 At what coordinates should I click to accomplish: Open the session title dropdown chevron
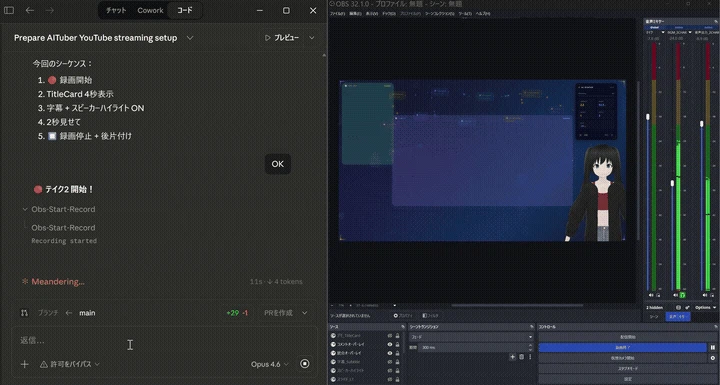[x=190, y=38]
